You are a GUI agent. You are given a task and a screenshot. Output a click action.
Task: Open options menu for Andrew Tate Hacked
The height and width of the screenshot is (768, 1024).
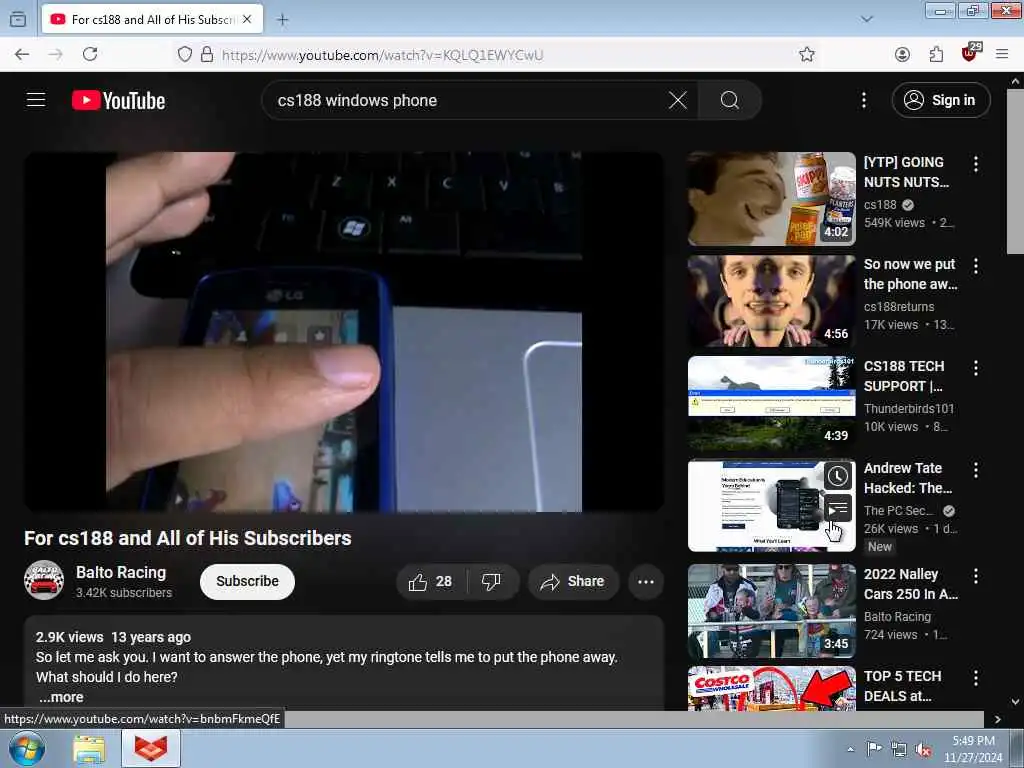pos(976,470)
